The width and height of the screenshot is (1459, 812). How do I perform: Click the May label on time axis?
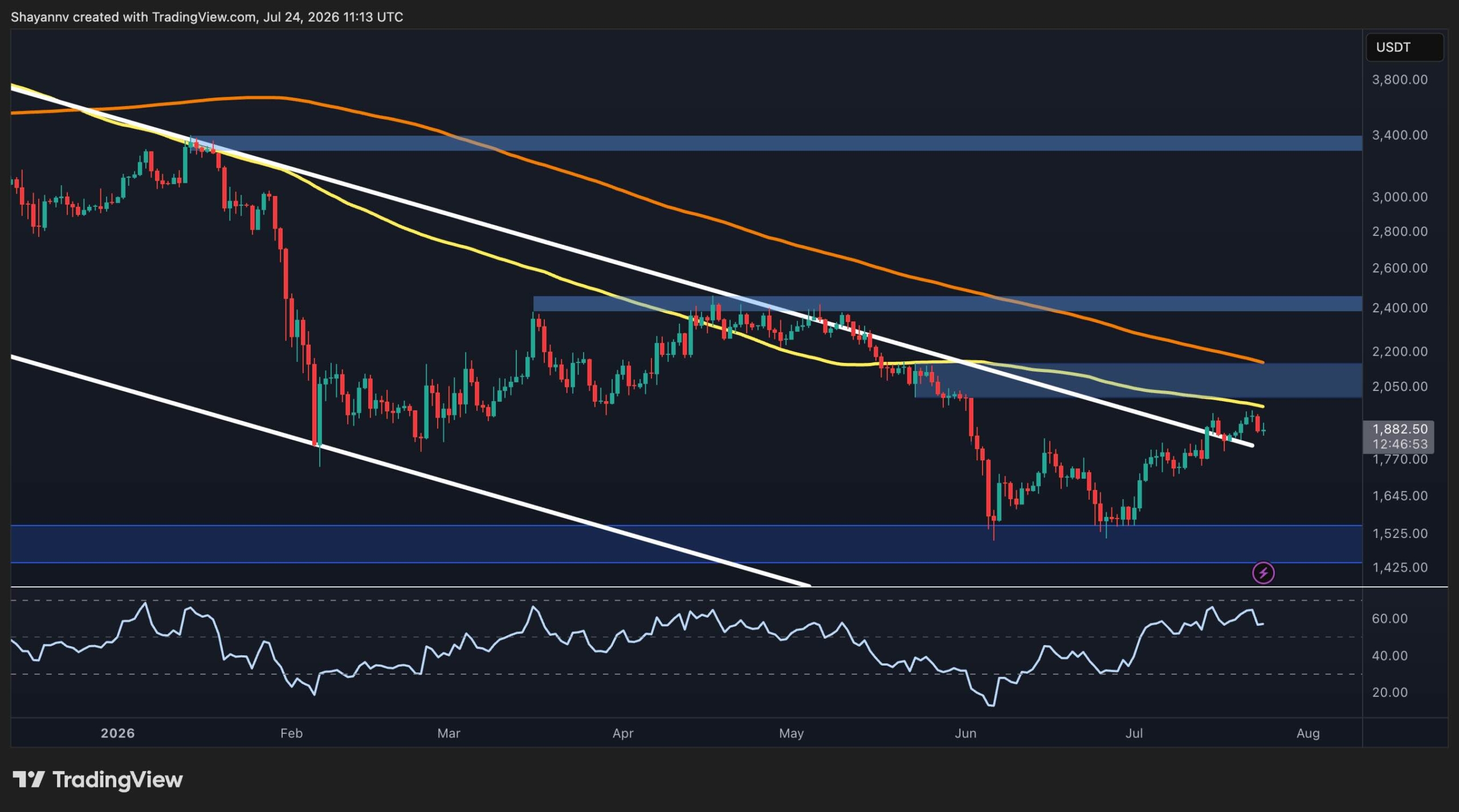click(x=791, y=733)
